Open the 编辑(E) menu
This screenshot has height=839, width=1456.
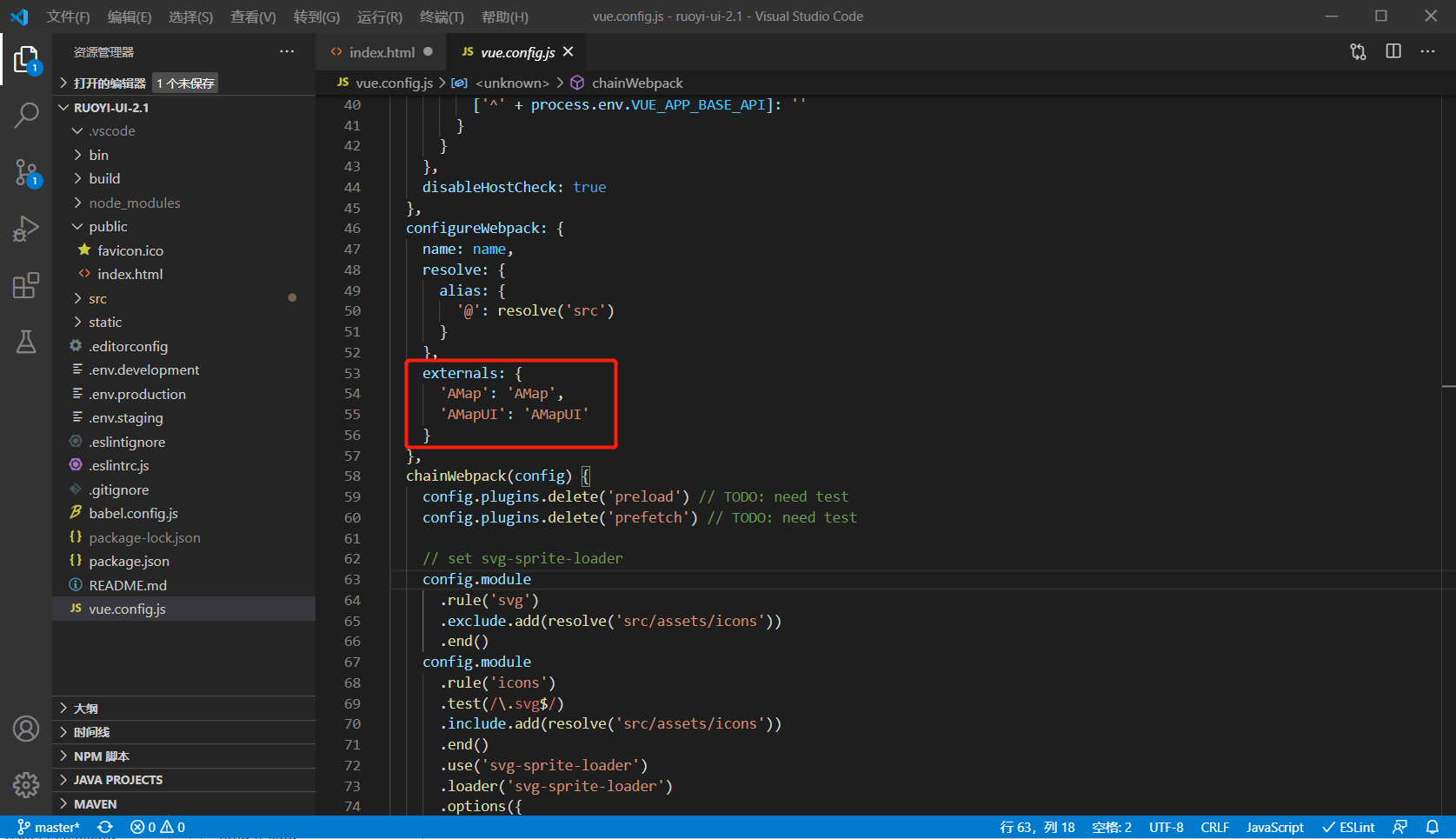[130, 17]
